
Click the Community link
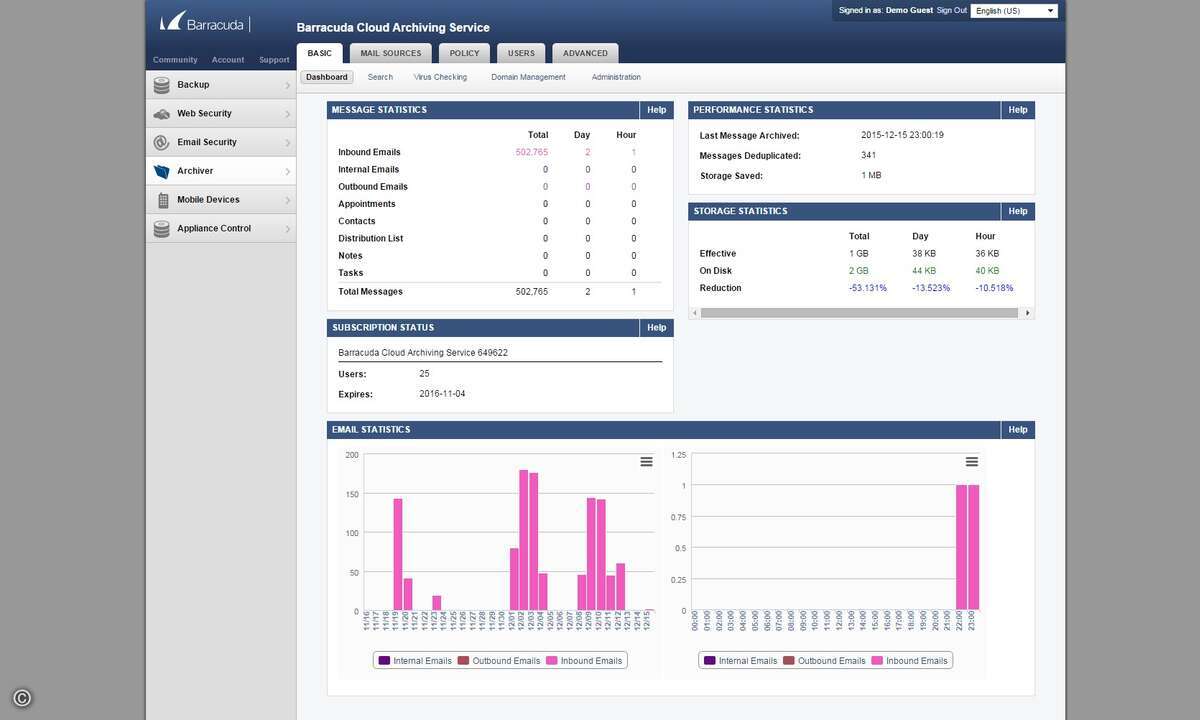(175, 60)
